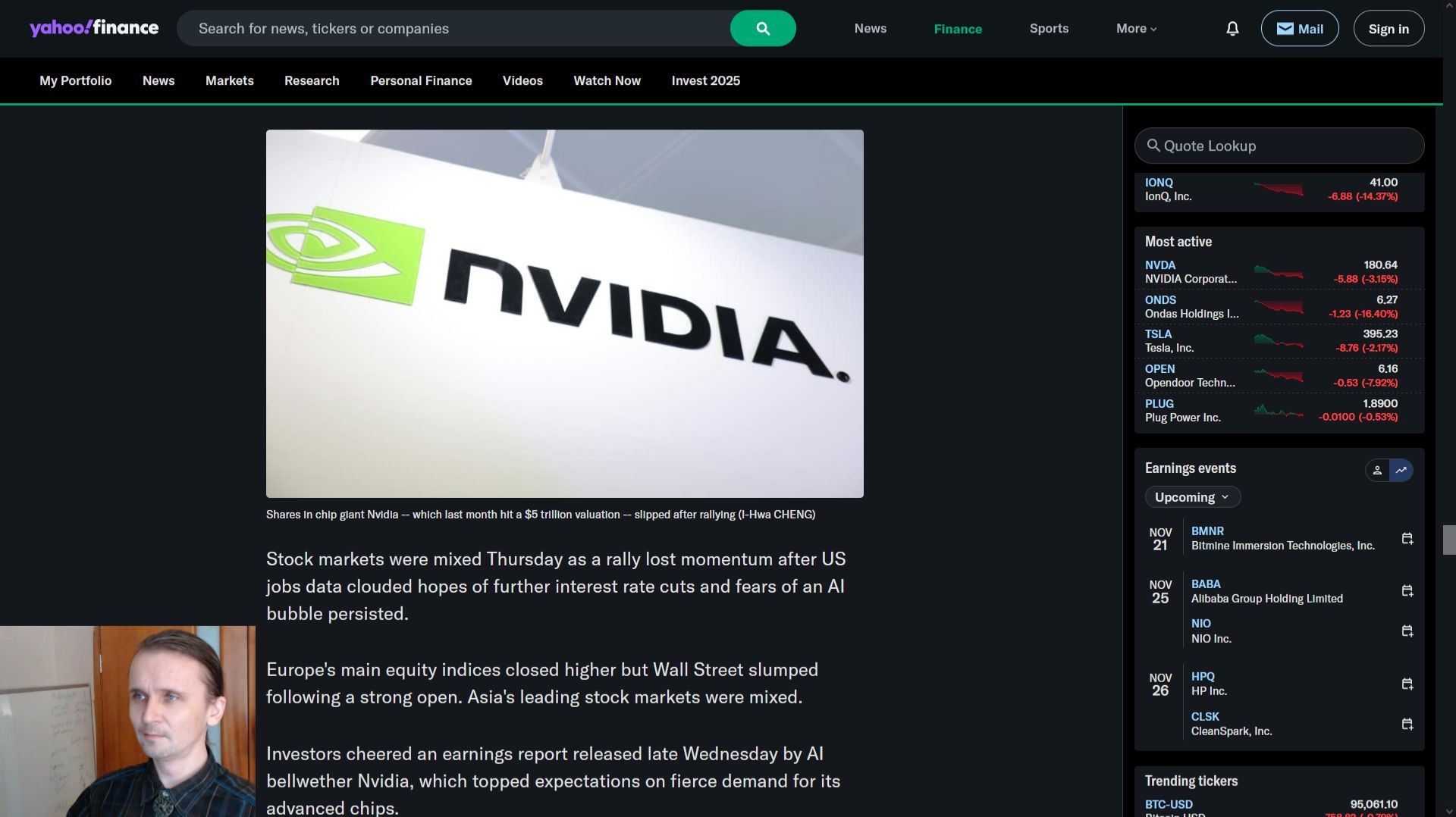Click the NVDA sparkline chart
The height and width of the screenshot is (817, 1456).
coord(1279,272)
